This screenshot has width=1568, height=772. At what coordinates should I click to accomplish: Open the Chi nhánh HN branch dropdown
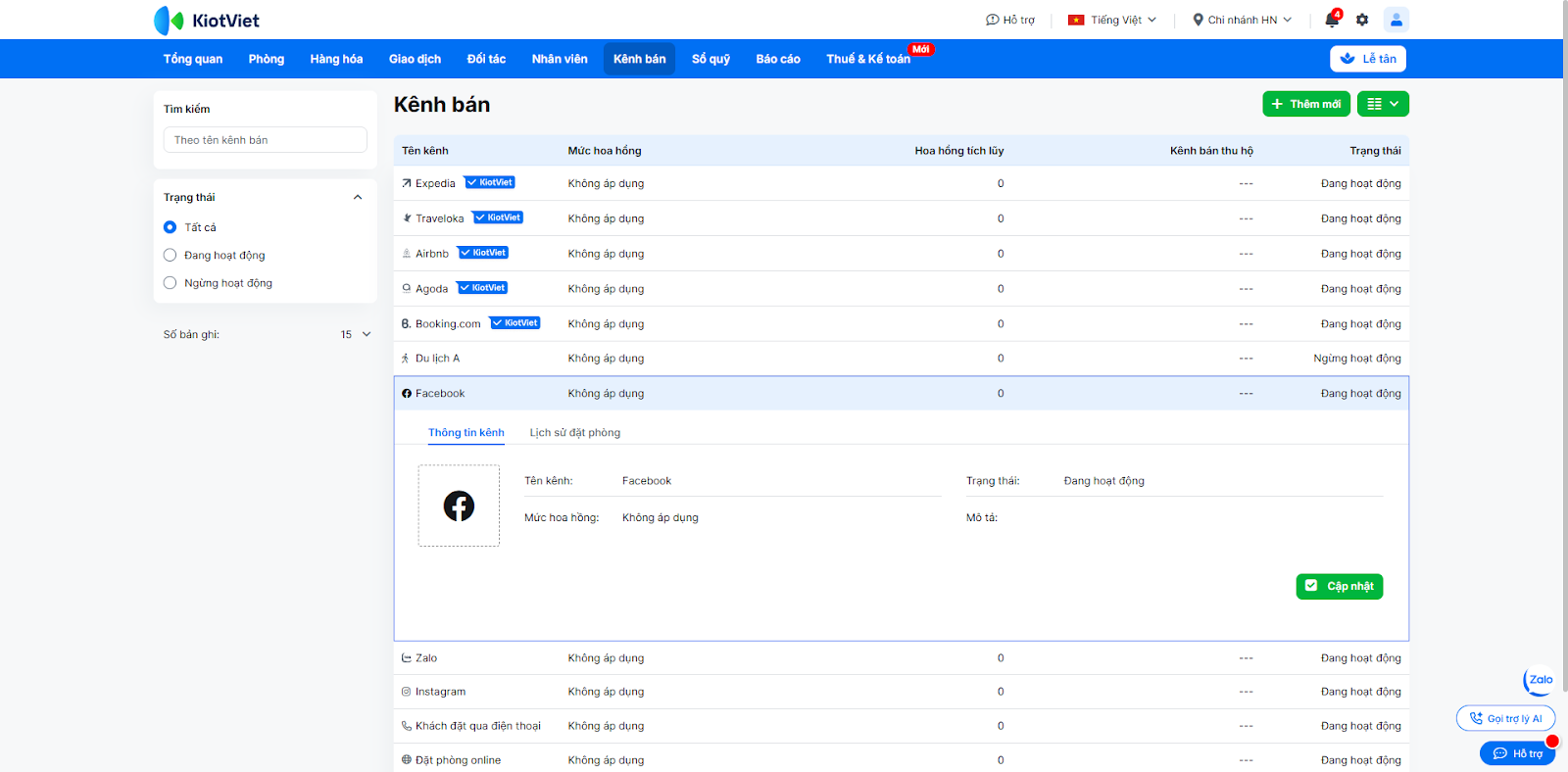click(x=1242, y=20)
